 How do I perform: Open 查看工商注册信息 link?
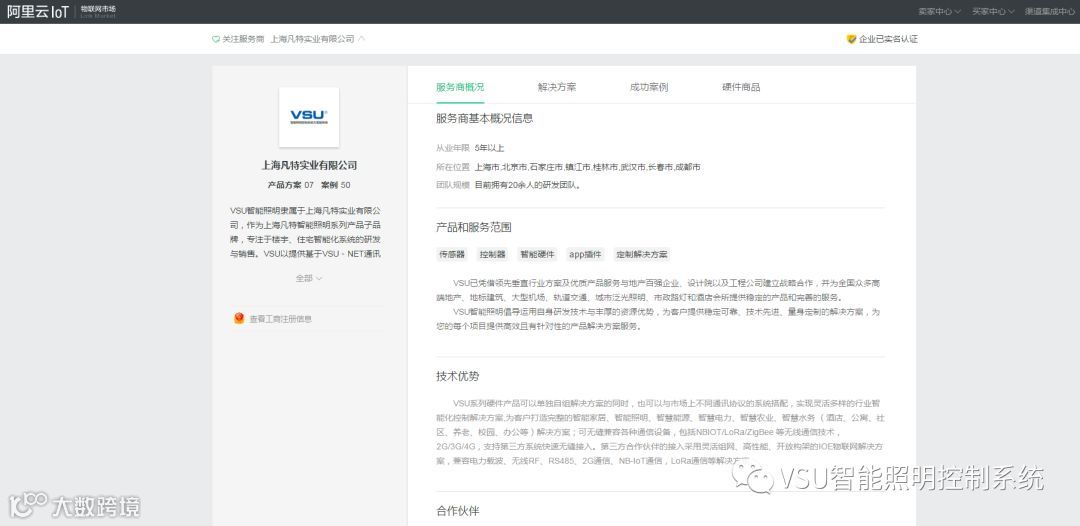click(280, 319)
